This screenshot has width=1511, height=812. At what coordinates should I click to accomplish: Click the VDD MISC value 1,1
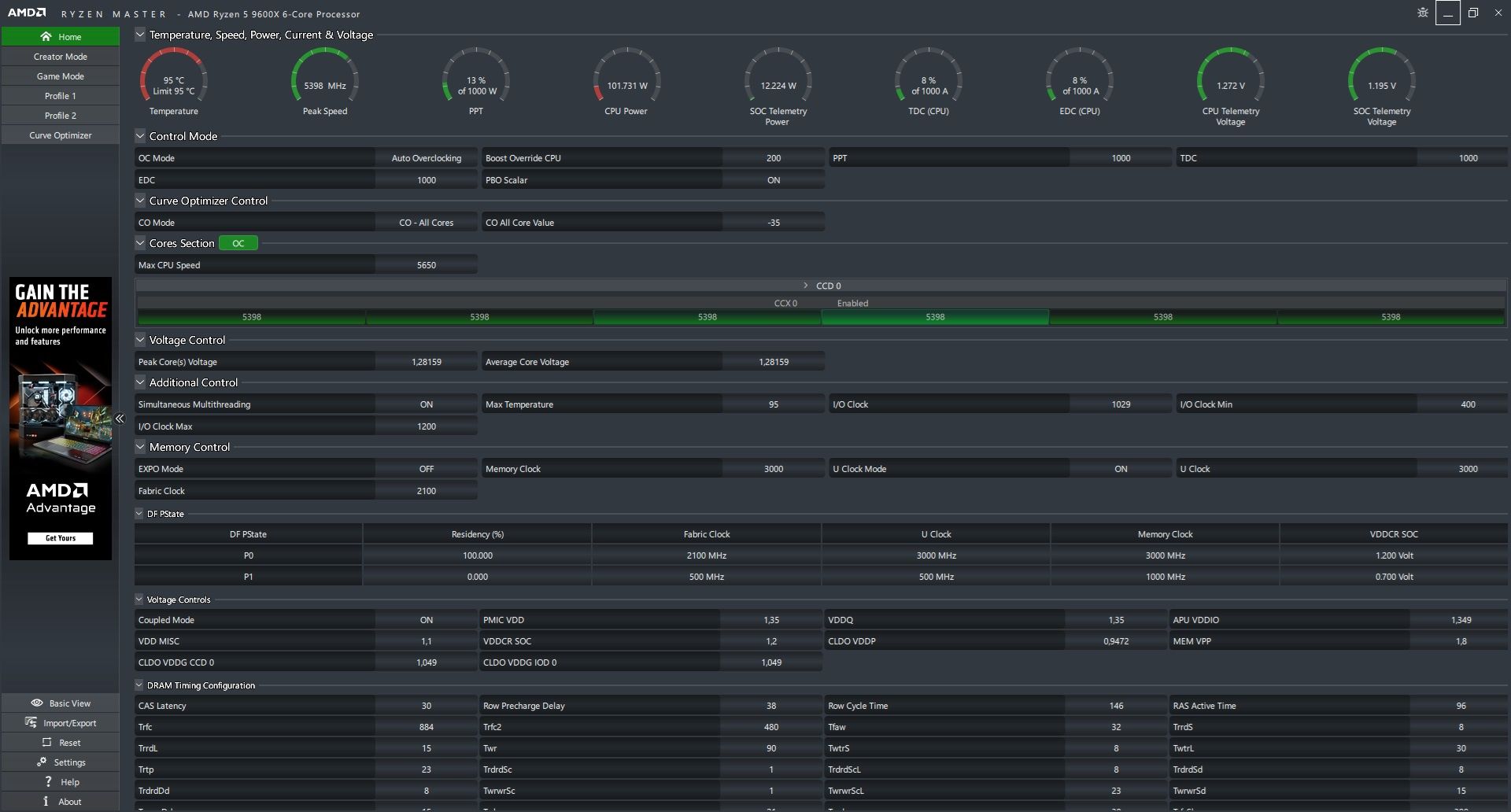click(x=426, y=641)
